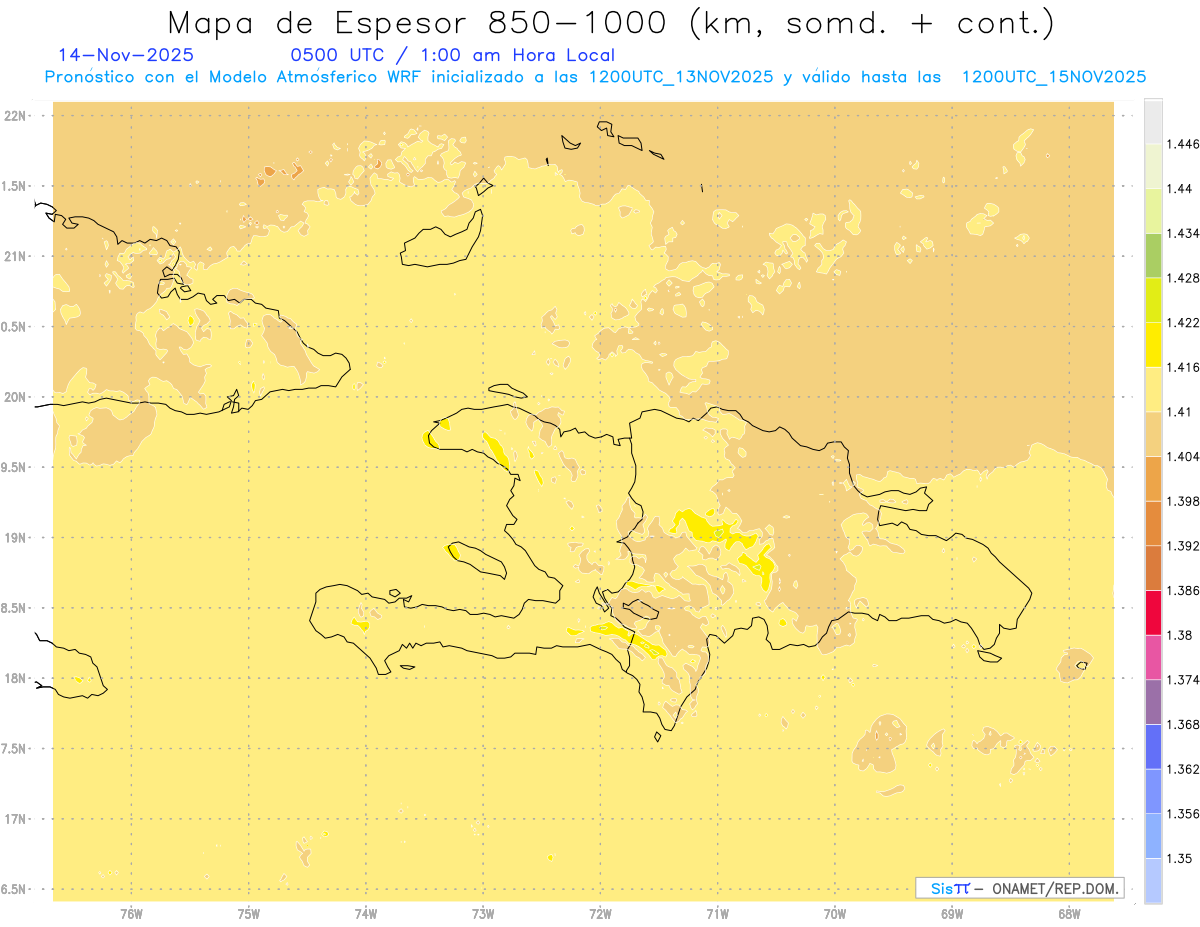Click the '22N' latitude label
1200x927 pixels.
[15, 115]
